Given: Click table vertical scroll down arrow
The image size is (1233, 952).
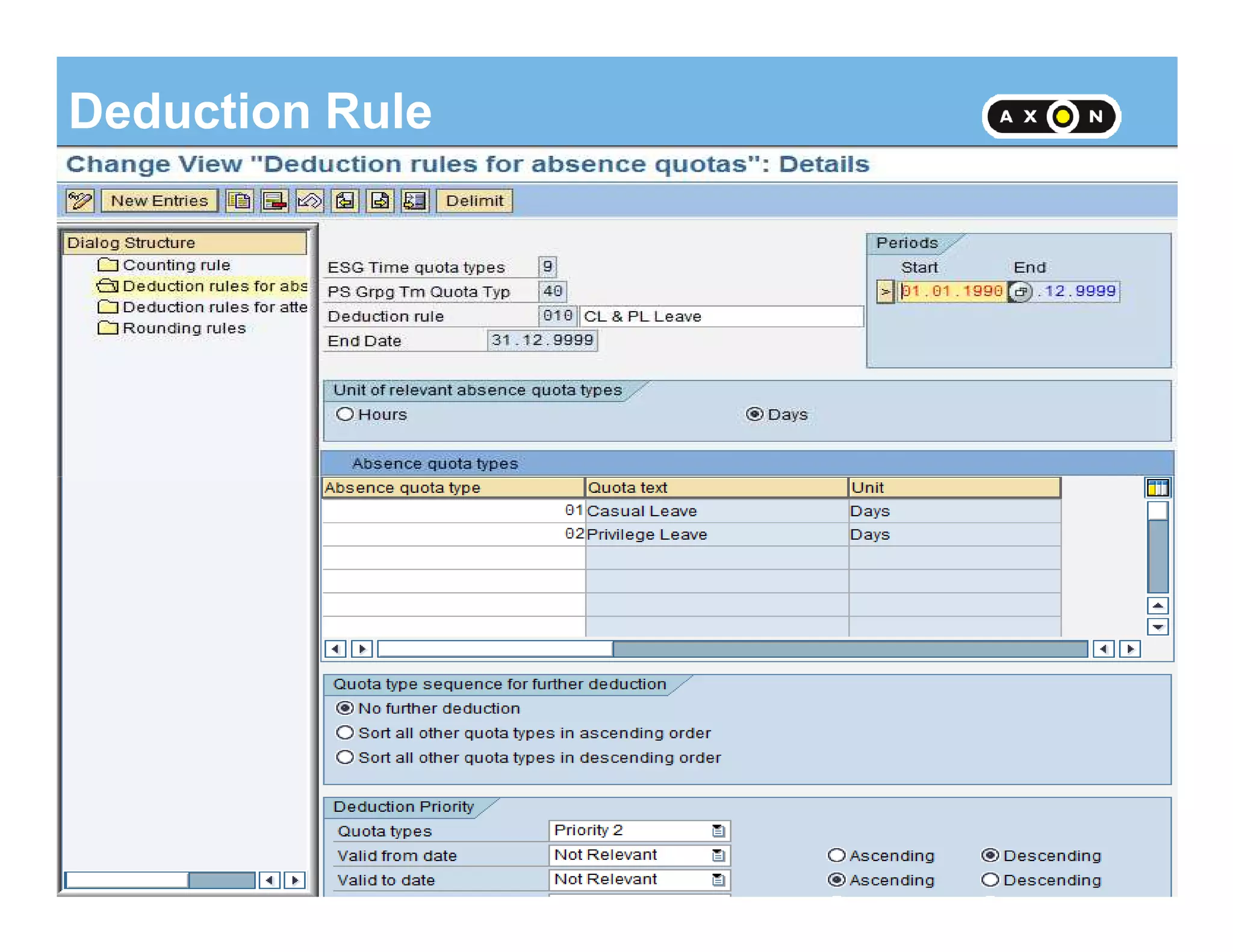Looking at the screenshot, I should 1158,627.
